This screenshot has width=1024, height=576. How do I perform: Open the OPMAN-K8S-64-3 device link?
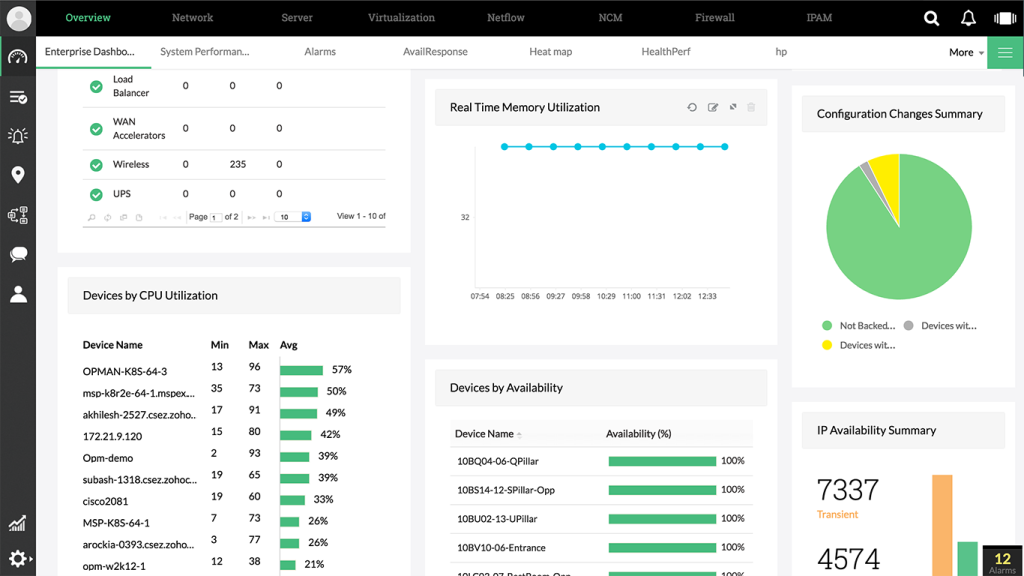tap(125, 371)
